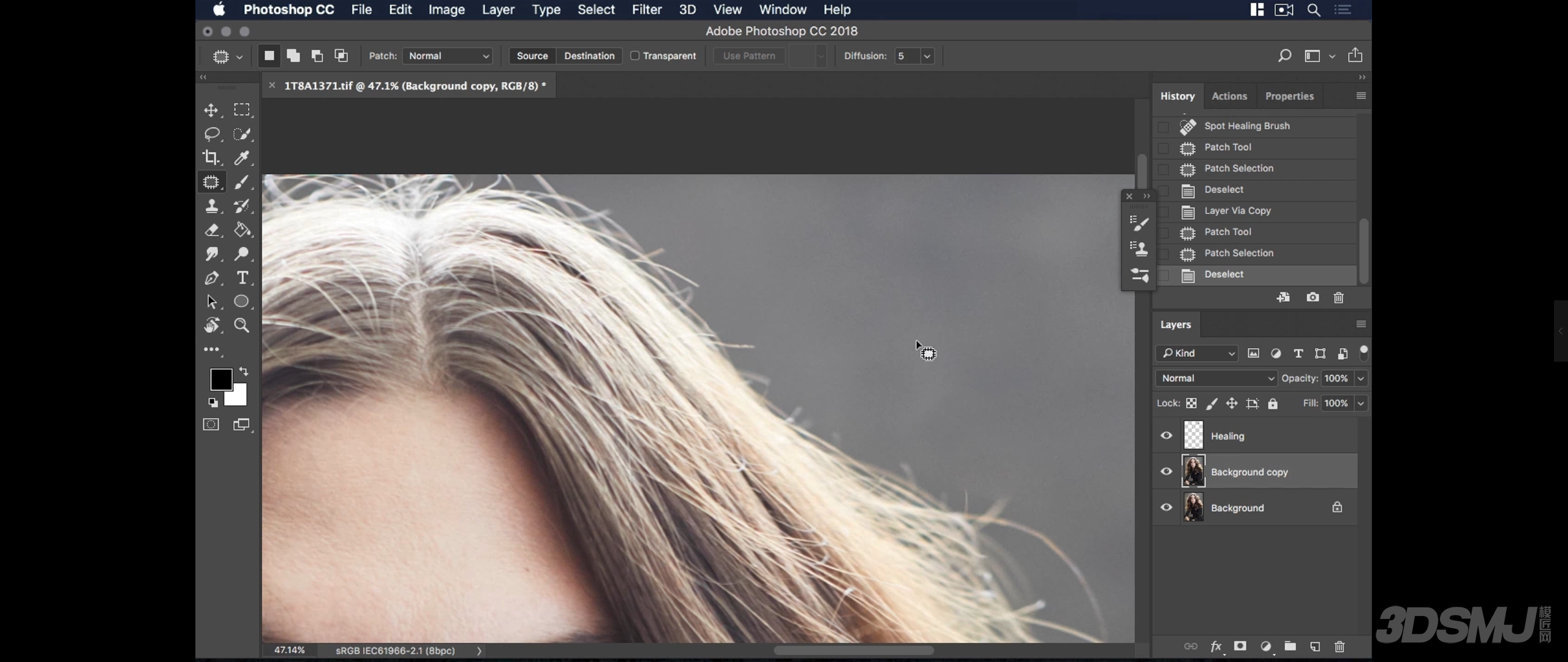Select the History Brush tool
1568x662 pixels.
(242, 206)
